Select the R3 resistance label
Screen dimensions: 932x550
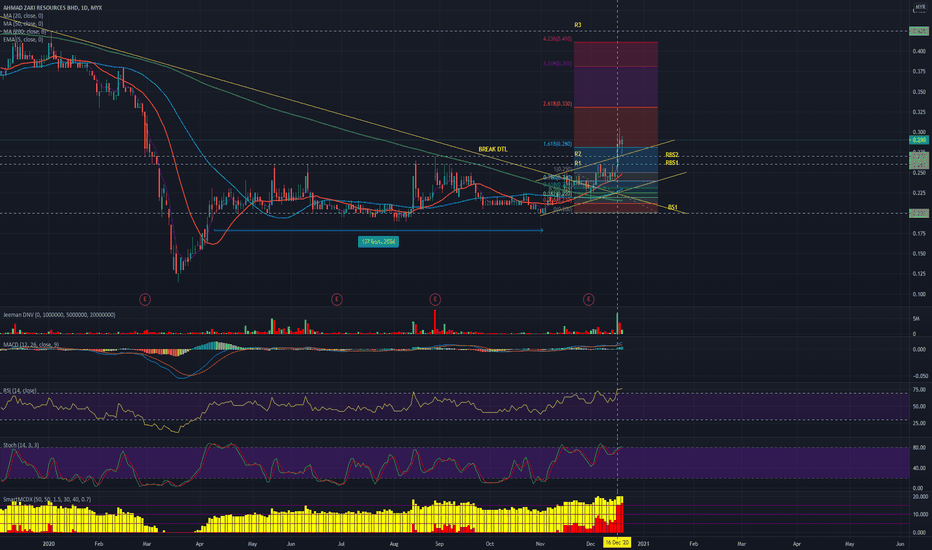578,25
